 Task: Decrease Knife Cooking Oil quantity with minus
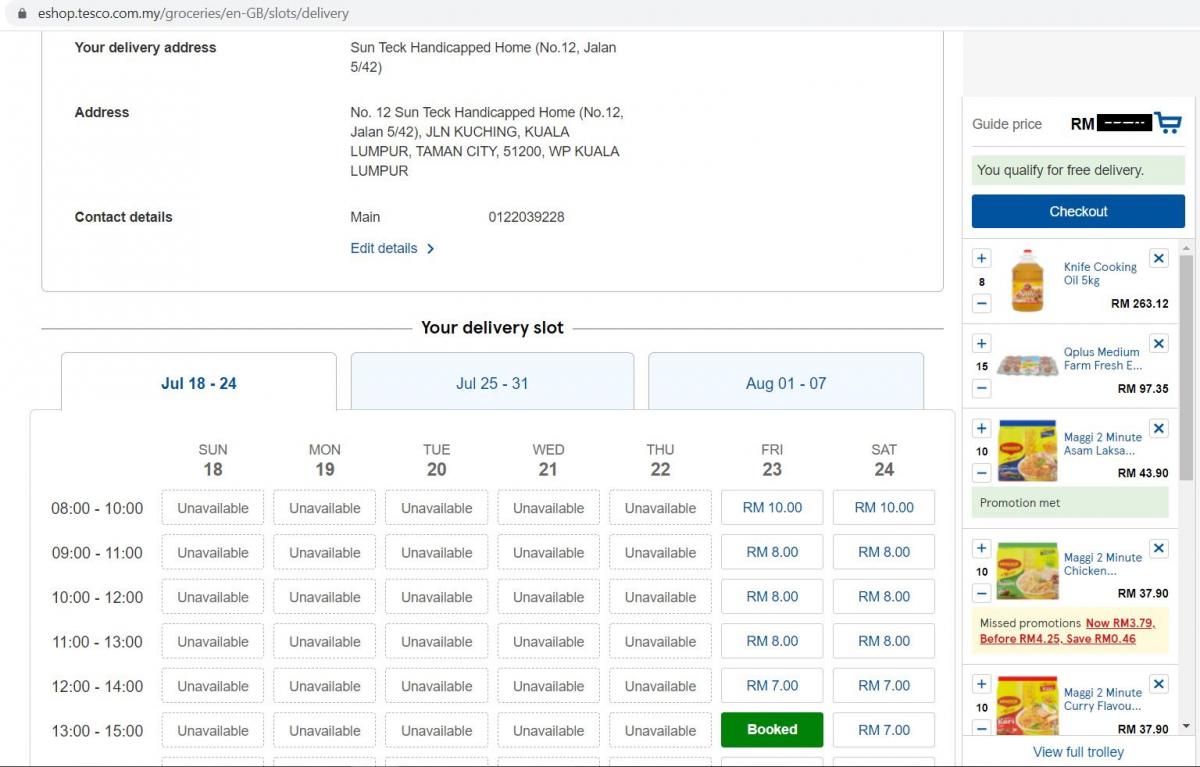981,303
